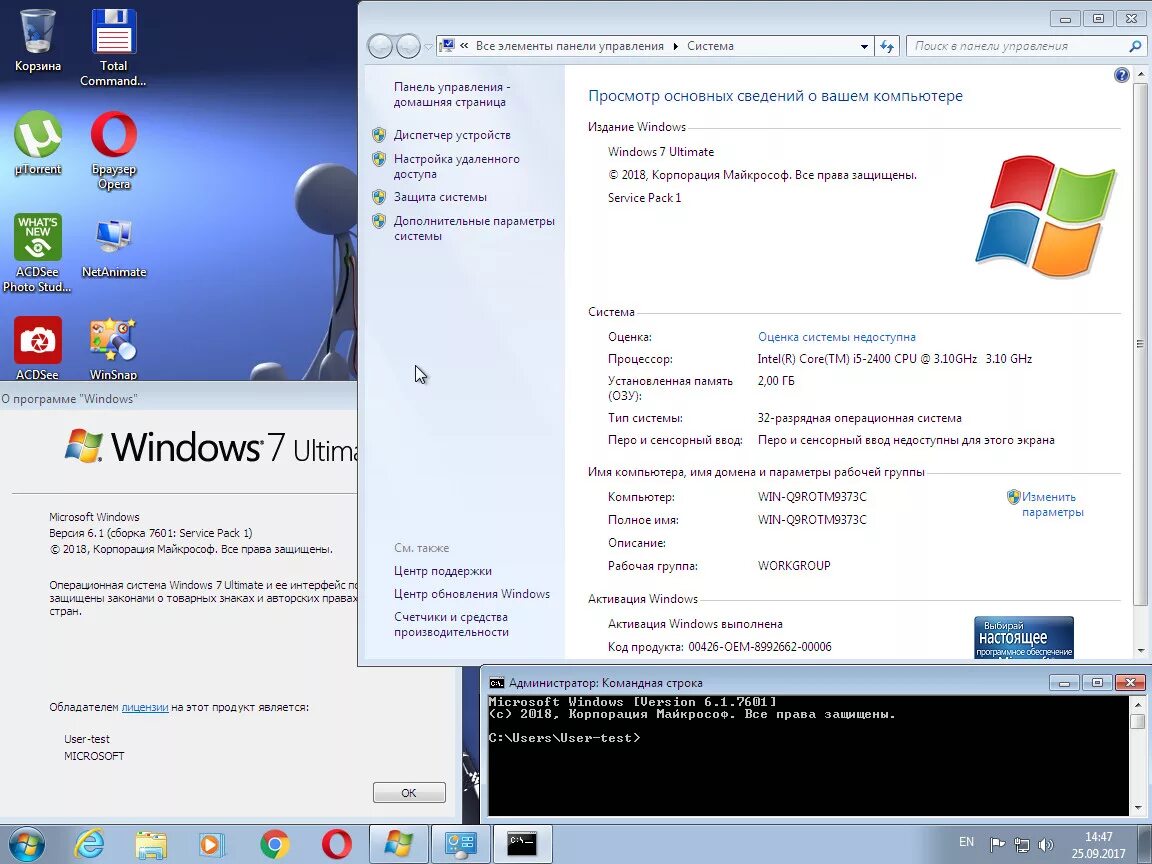Open NetAnimate desktop shortcut
1152x864 pixels.
pos(114,247)
